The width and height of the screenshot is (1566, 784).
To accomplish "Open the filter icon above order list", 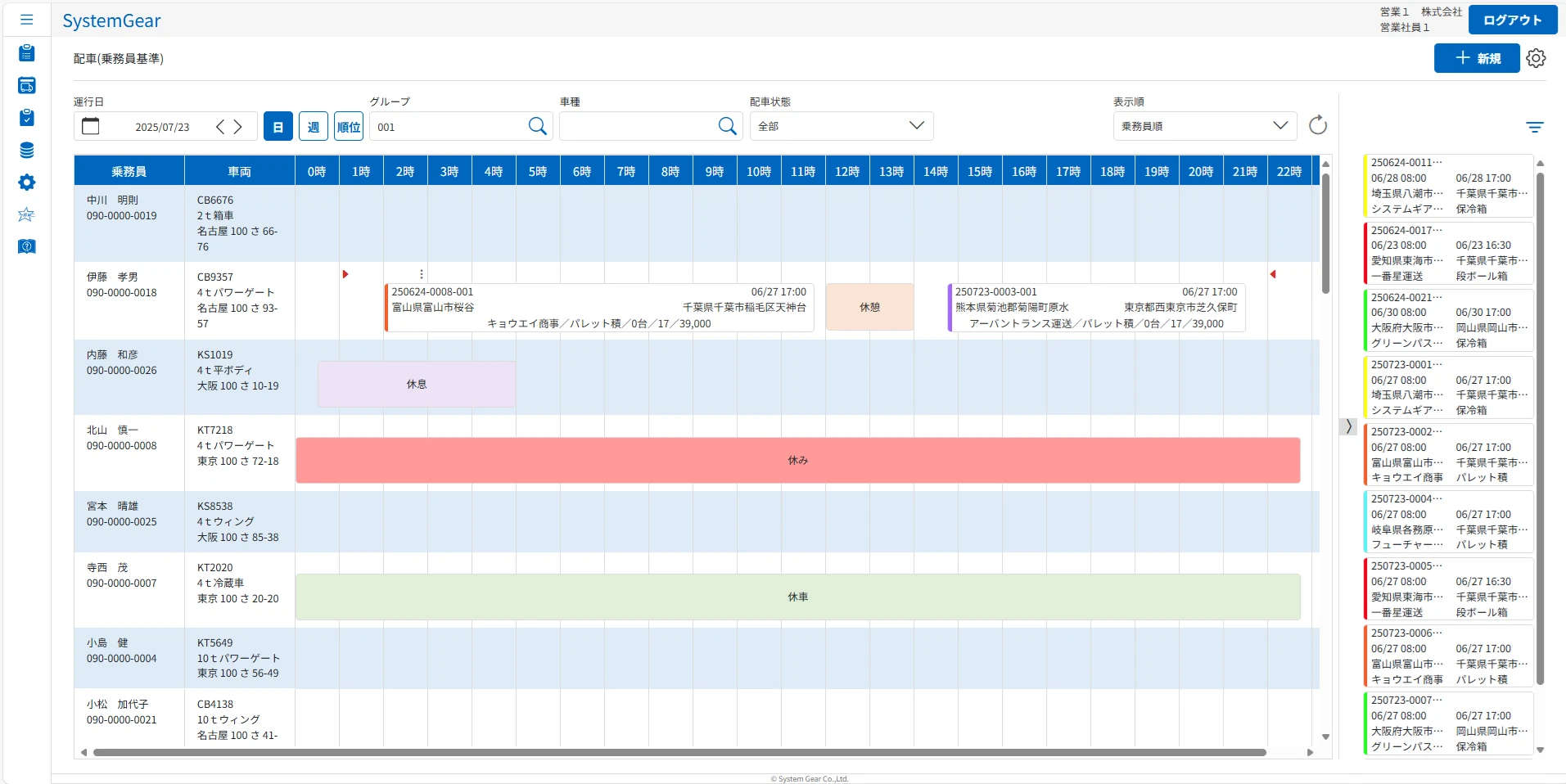I will [x=1534, y=127].
